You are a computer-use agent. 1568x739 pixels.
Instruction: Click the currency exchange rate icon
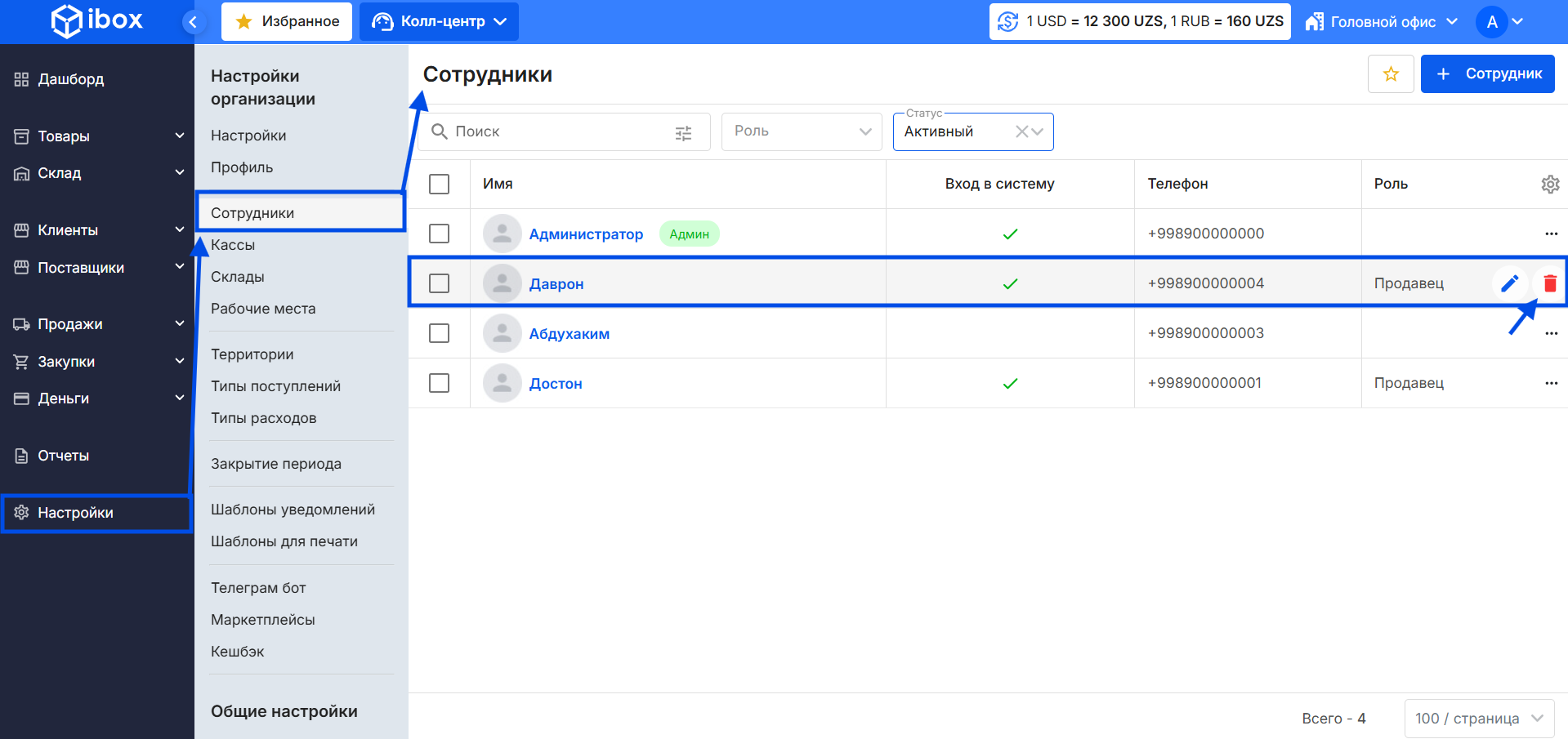pyautogui.click(x=1008, y=22)
